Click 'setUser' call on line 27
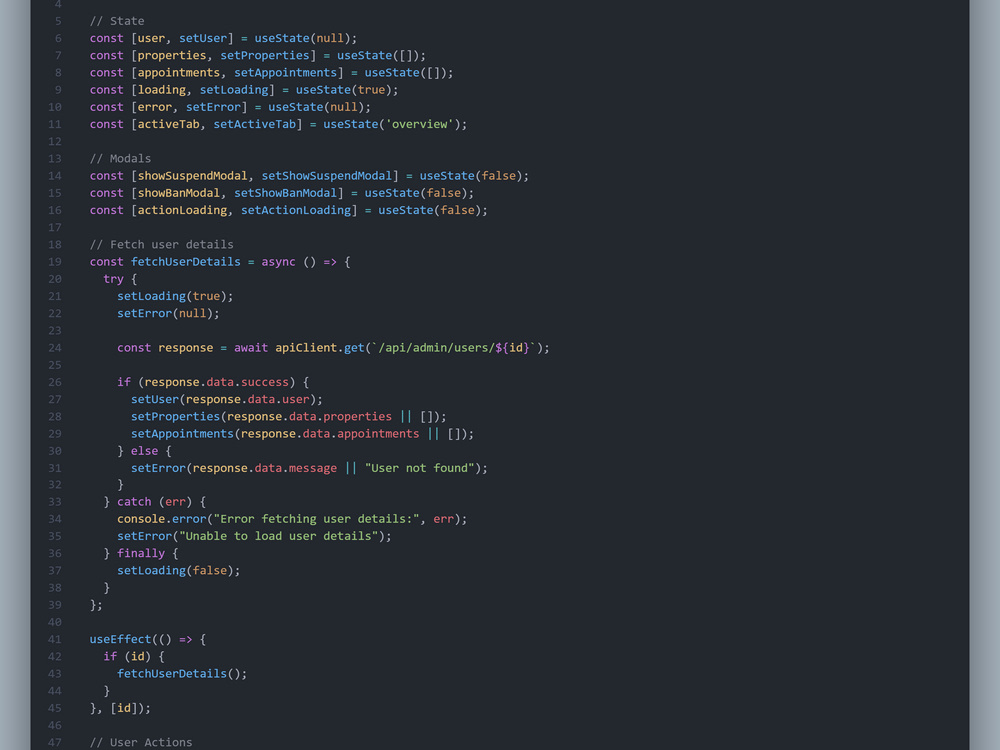The width and height of the screenshot is (1000, 750). [154, 400]
